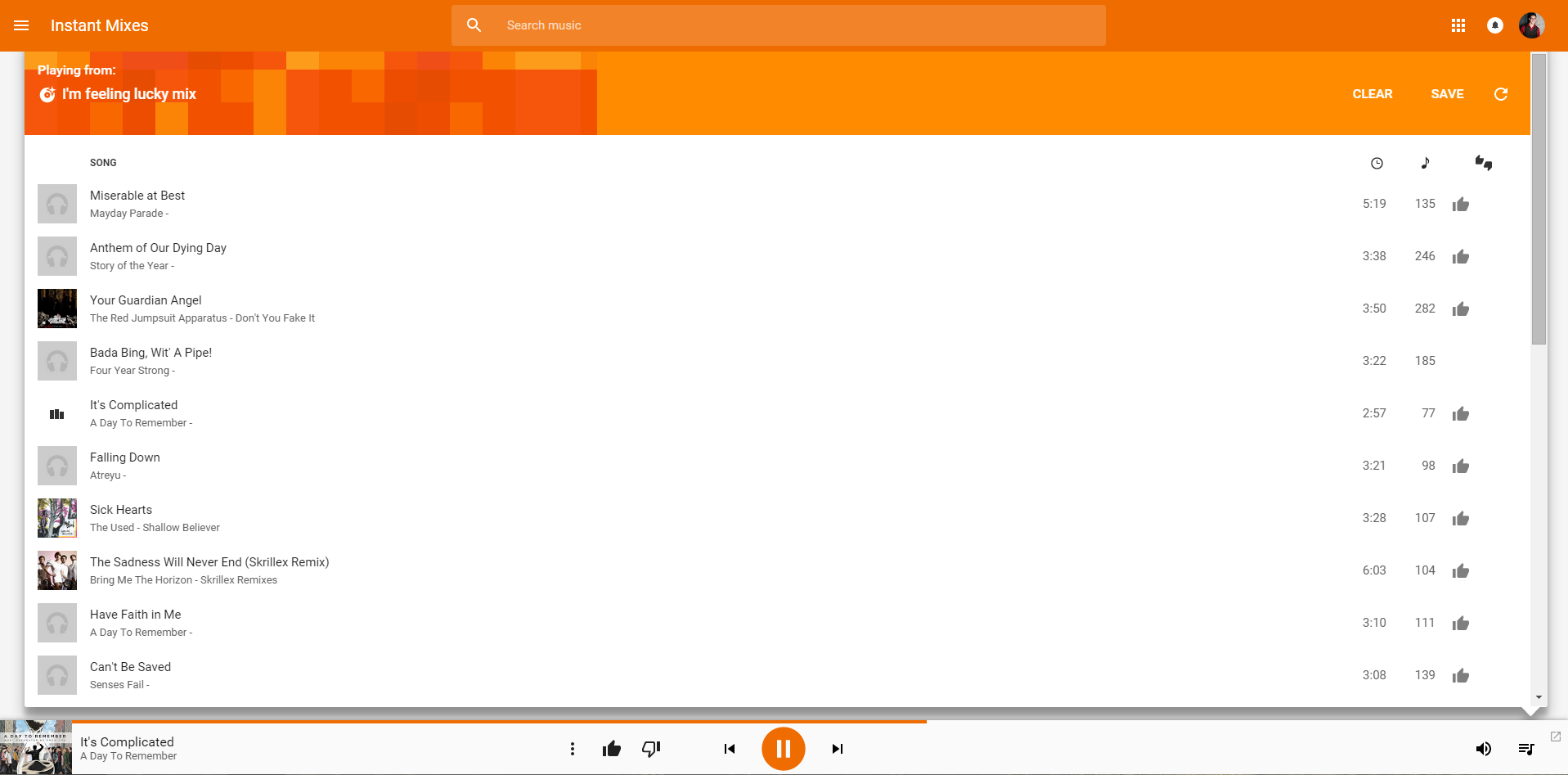Open Don't You Fake It album link
The image size is (1568, 775).
tap(275, 318)
